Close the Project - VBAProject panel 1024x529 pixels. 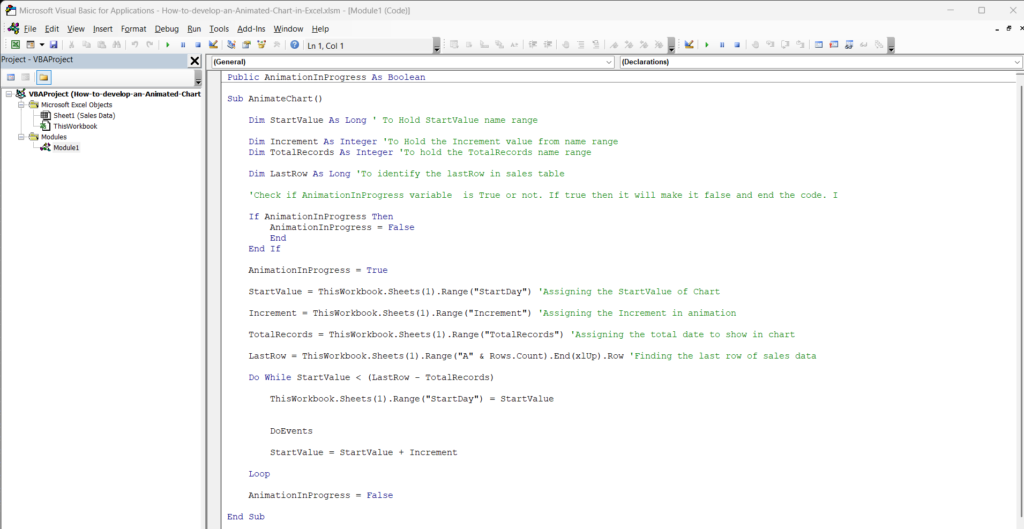click(x=195, y=61)
